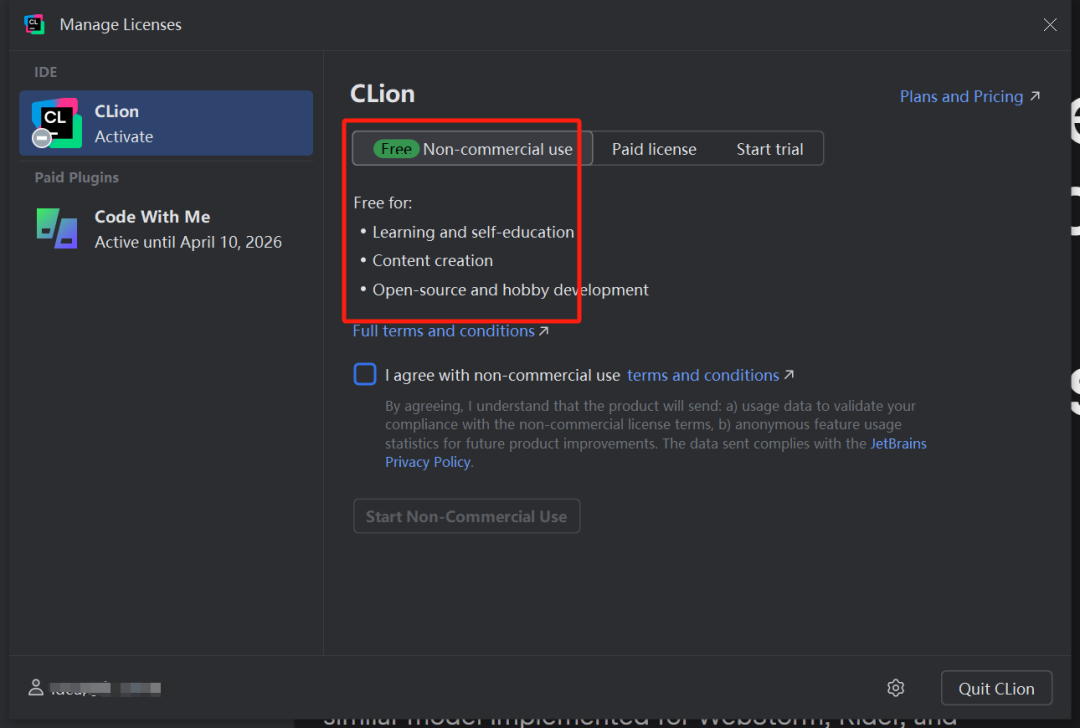The image size is (1080, 728).
Task: Click the CLion logo in title bar
Action: (x=34, y=24)
